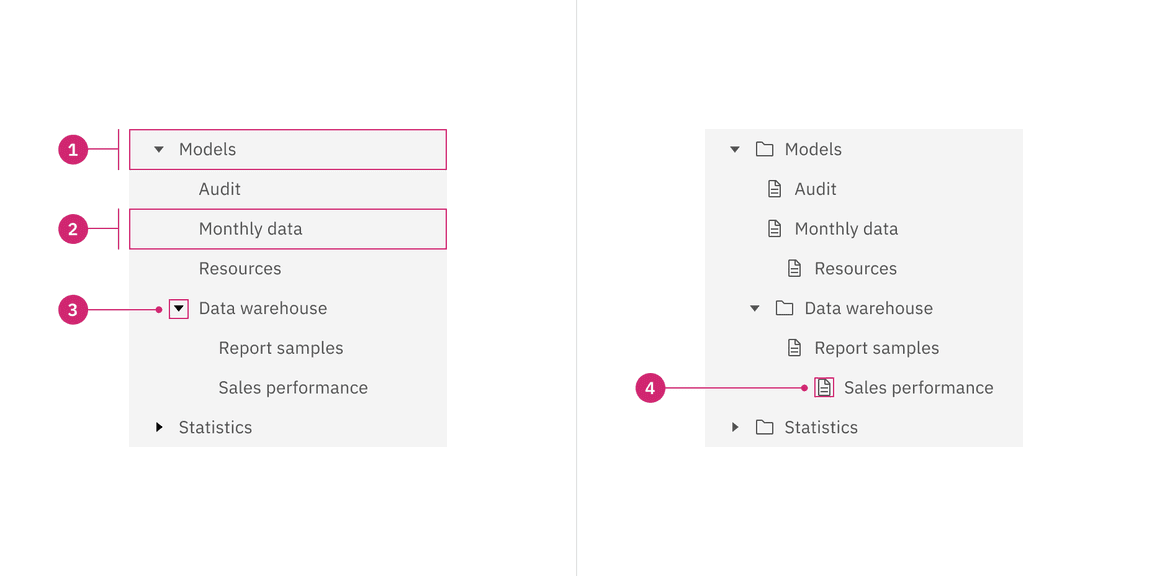Screen dimensions: 1152x576
Task: Select Audit in the tree without icons
Action: pos(220,189)
